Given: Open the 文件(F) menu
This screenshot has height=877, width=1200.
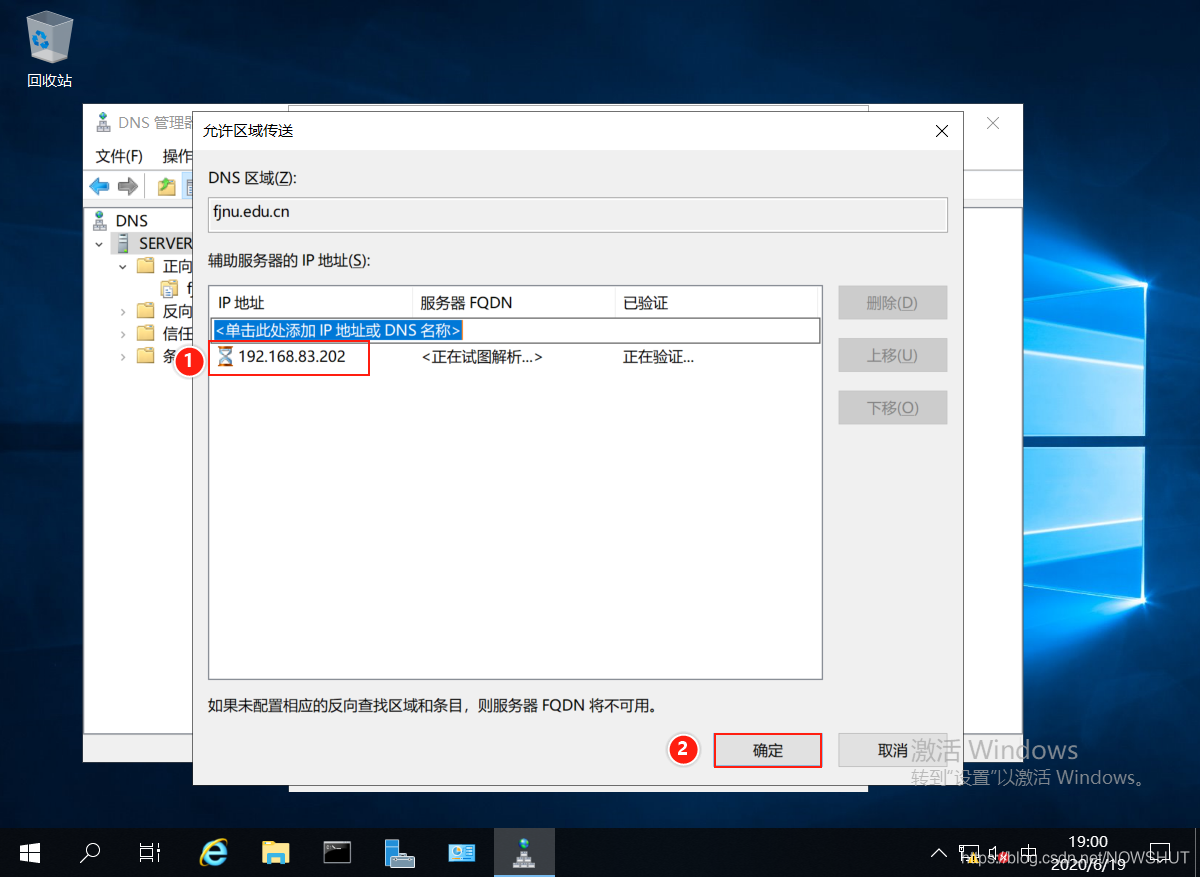Looking at the screenshot, I should coord(119,156).
